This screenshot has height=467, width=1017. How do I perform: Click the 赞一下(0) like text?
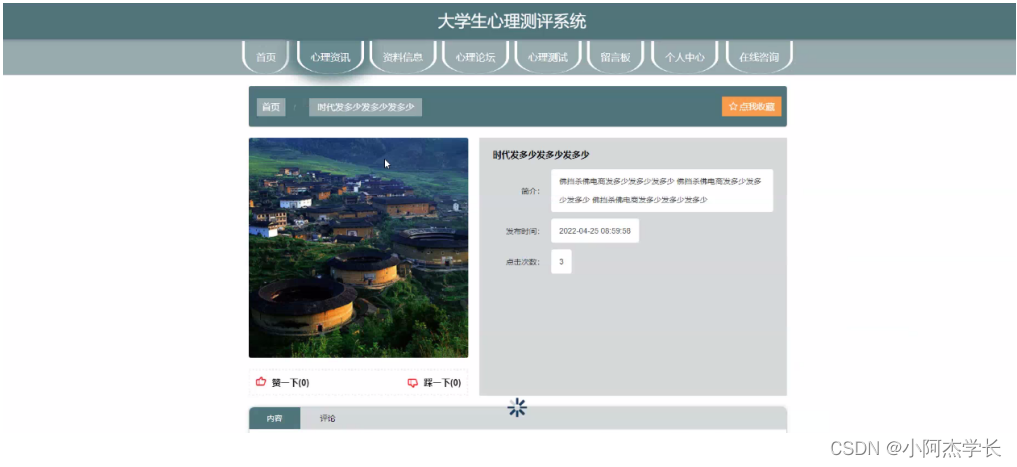point(291,383)
